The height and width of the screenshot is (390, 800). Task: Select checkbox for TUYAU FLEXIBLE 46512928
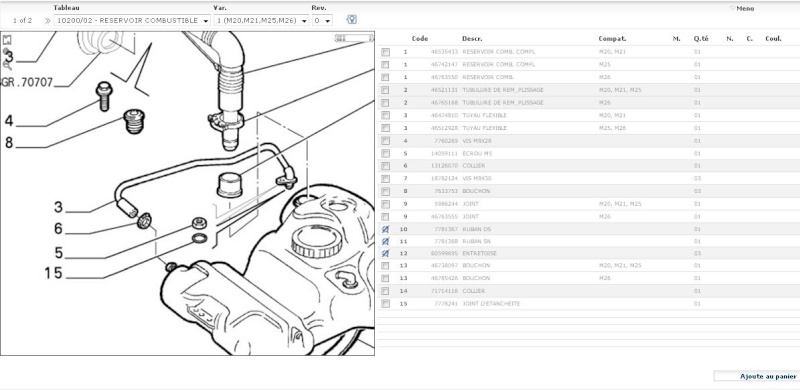385,128
